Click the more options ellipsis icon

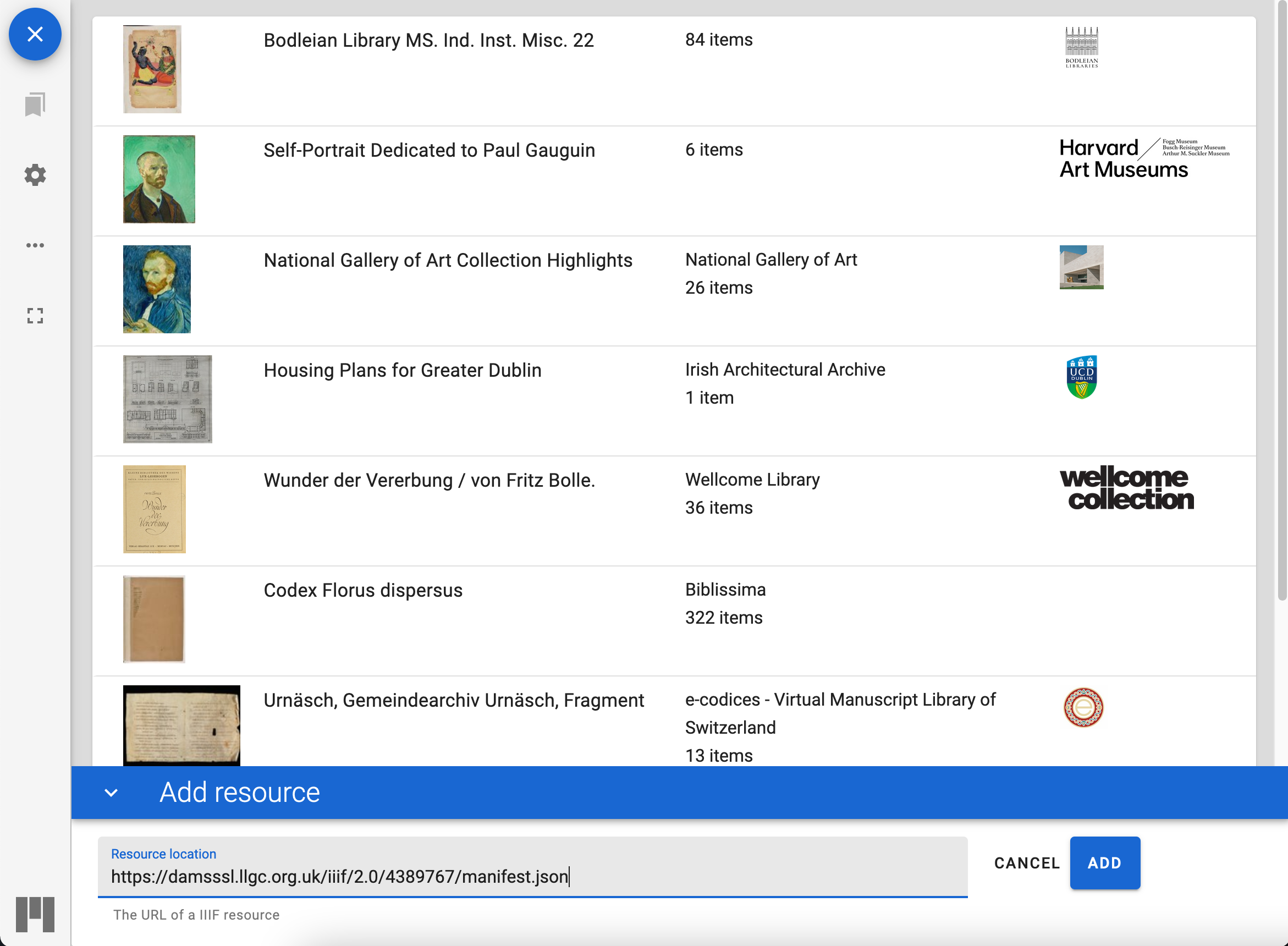[35, 245]
